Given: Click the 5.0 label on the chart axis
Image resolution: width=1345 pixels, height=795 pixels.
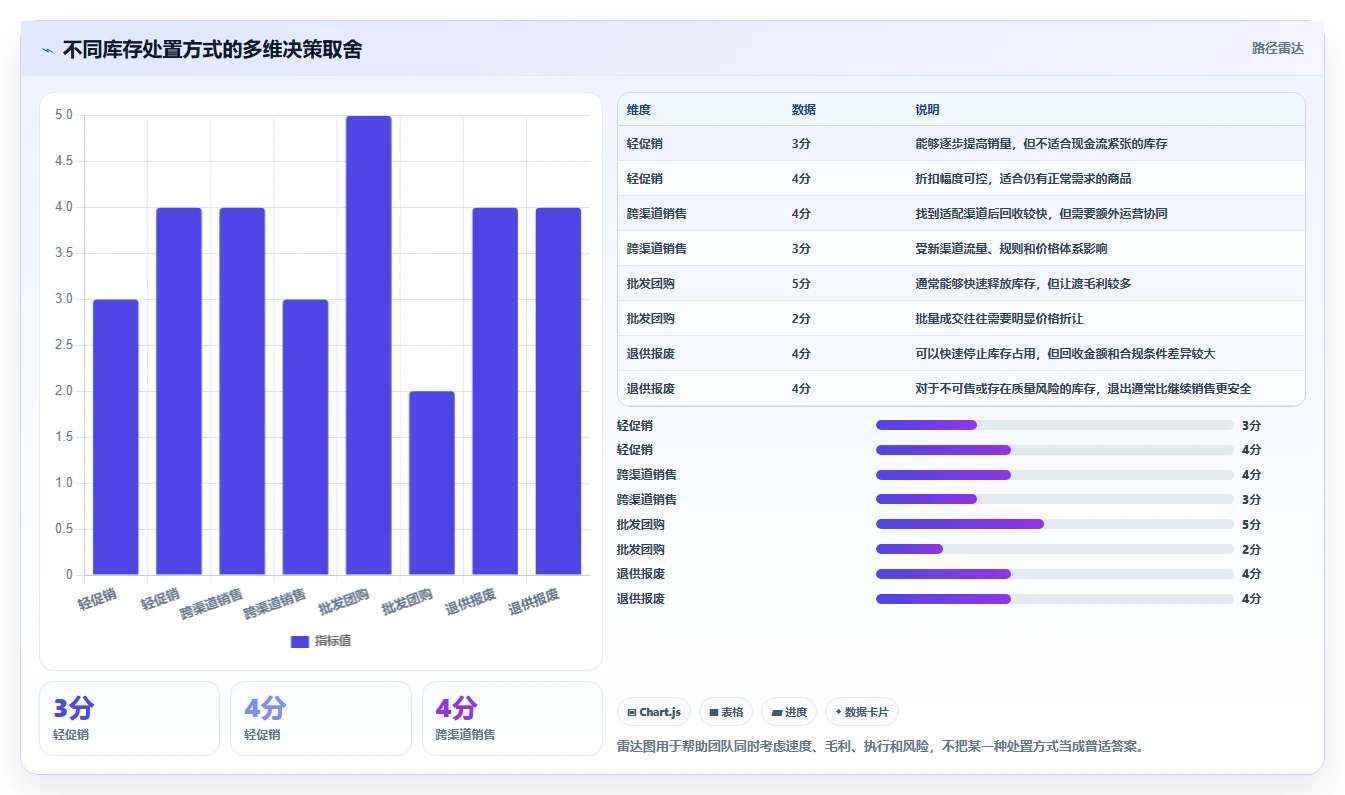Looking at the screenshot, I should coord(64,115).
